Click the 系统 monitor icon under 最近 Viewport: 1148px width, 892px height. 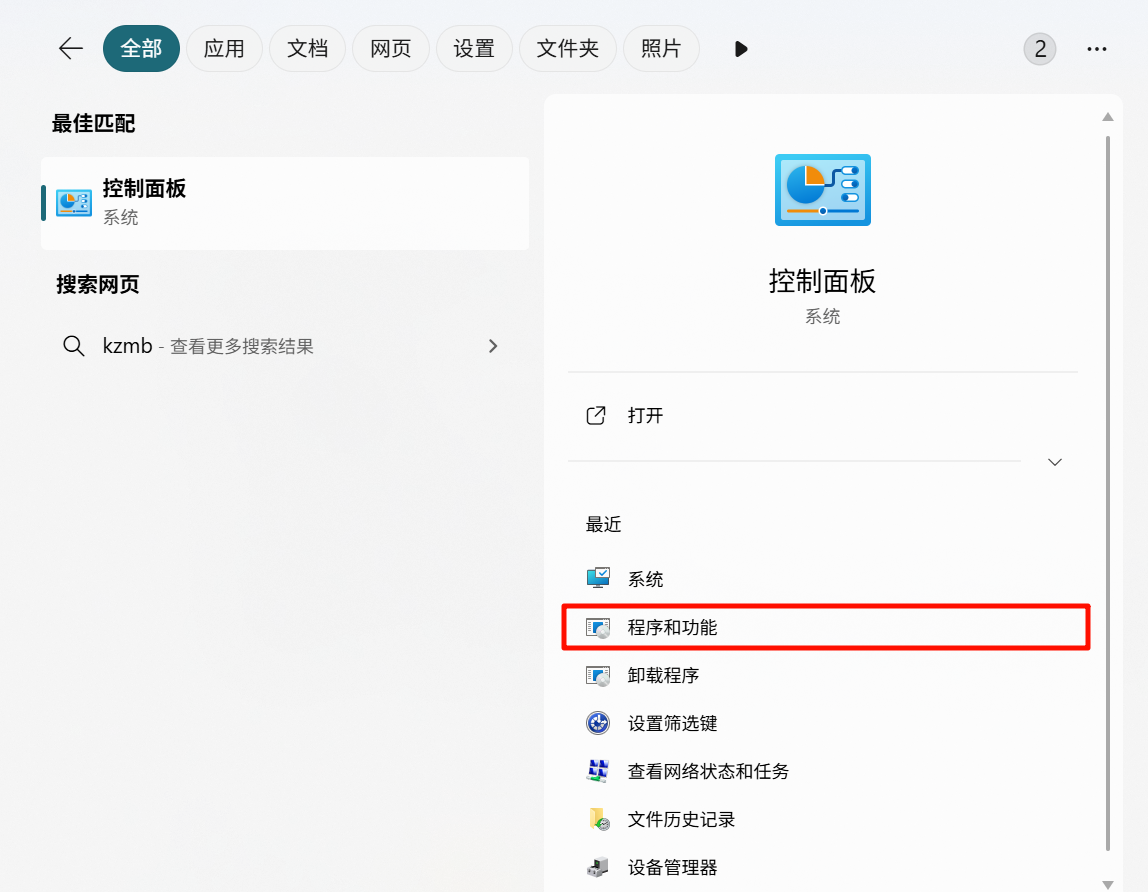(598, 579)
